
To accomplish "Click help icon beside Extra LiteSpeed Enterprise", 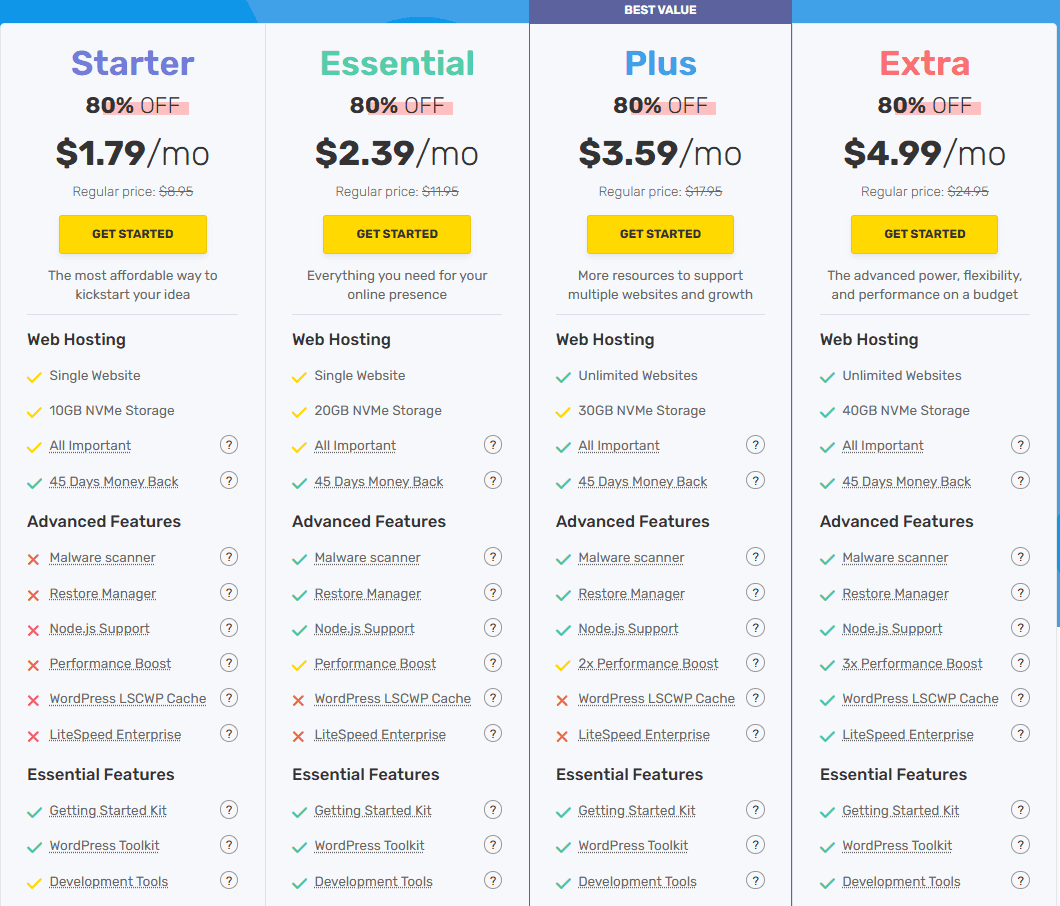I will tap(1020, 734).
